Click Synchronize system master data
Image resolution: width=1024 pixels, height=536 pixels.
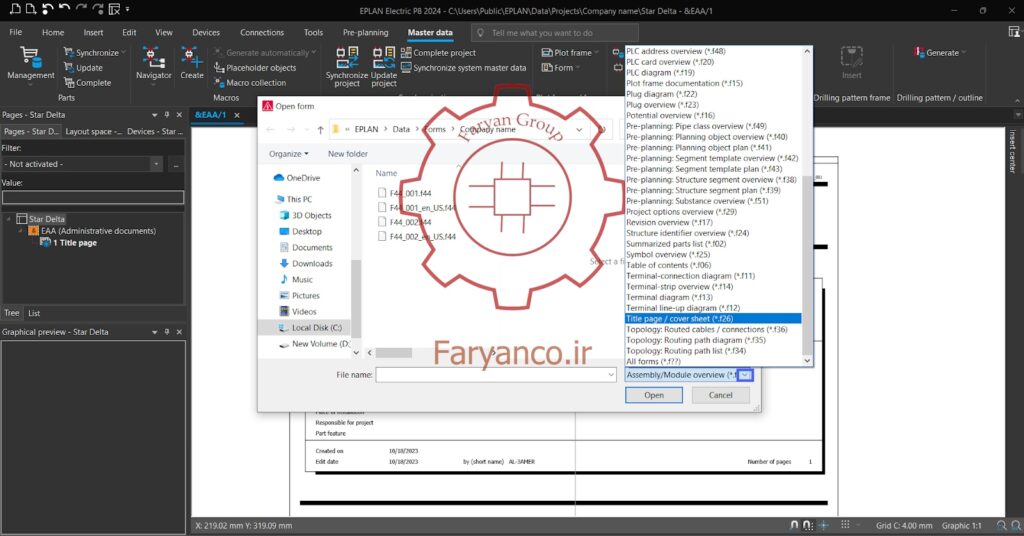point(463,68)
